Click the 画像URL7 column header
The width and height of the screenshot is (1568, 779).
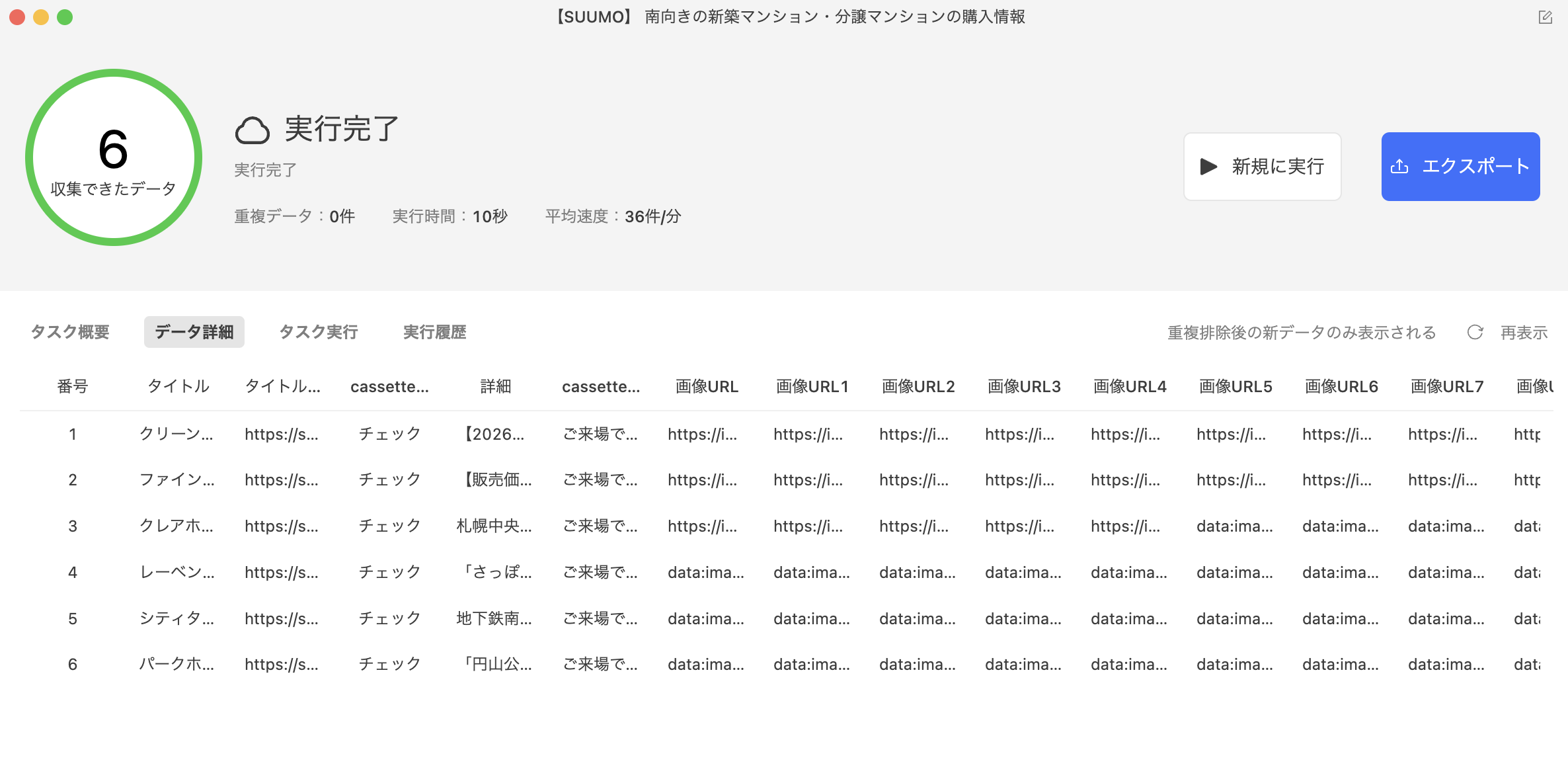(x=1447, y=386)
